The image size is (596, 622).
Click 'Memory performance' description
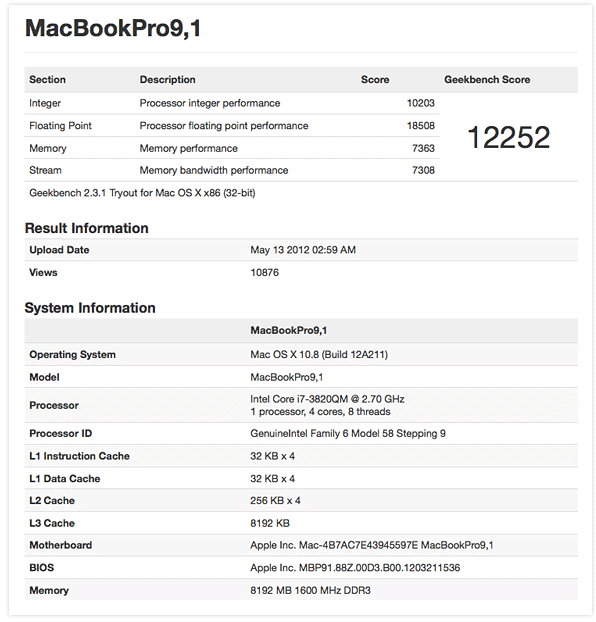pyautogui.click(x=188, y=149)
